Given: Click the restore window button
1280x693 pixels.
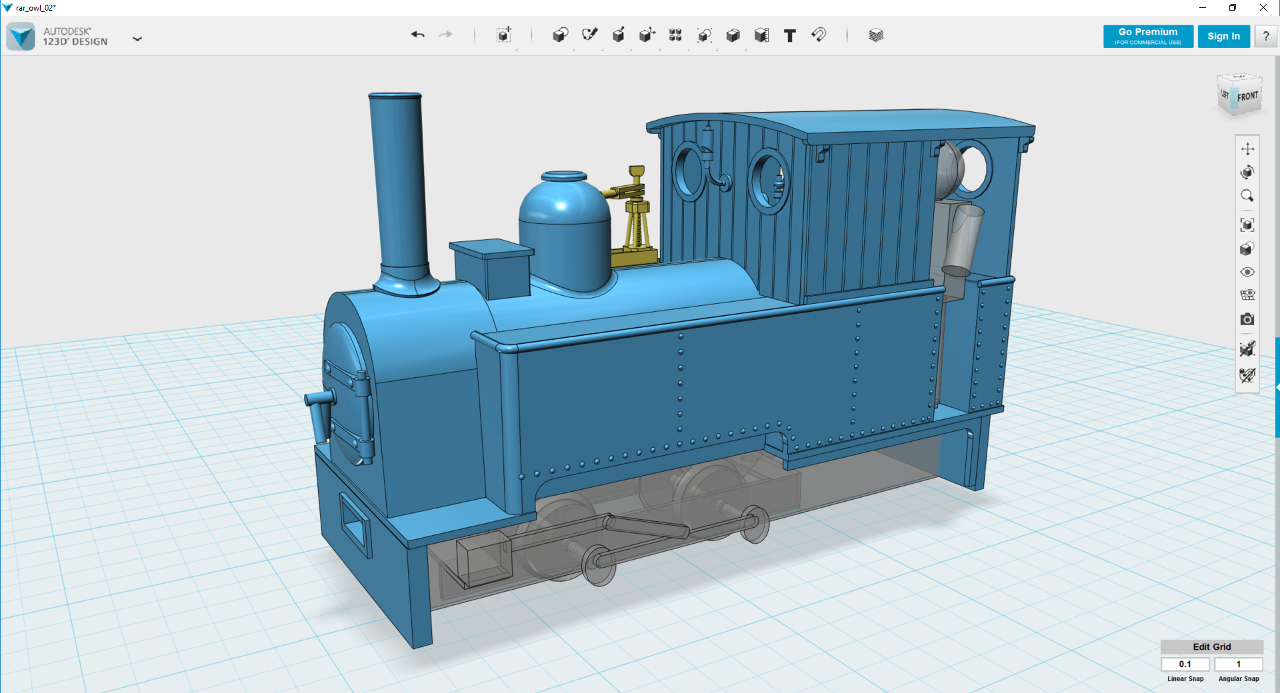Looking at the screenshot, I should [x=1232, y=7].
